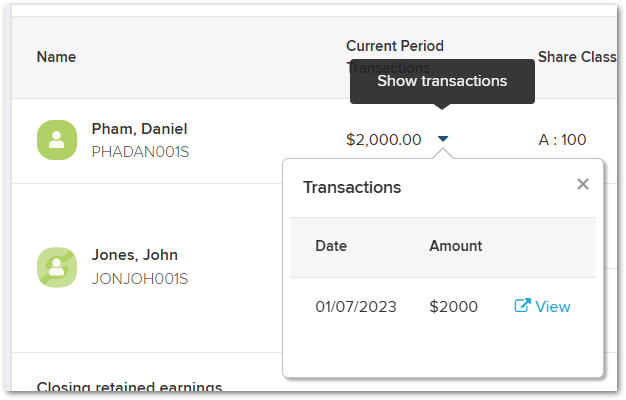
Task: Select the Jones, John name
Action: pyautogui.click(x=135, y=255)
